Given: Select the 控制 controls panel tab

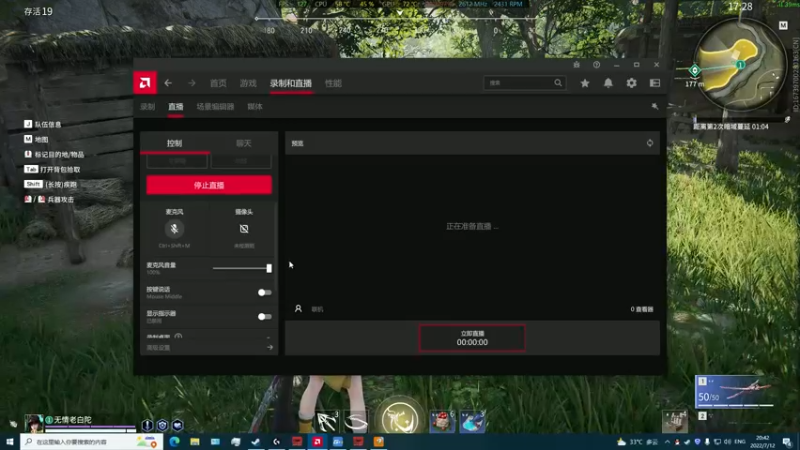Looking at the screenshot, I should (x=174, y=143).
